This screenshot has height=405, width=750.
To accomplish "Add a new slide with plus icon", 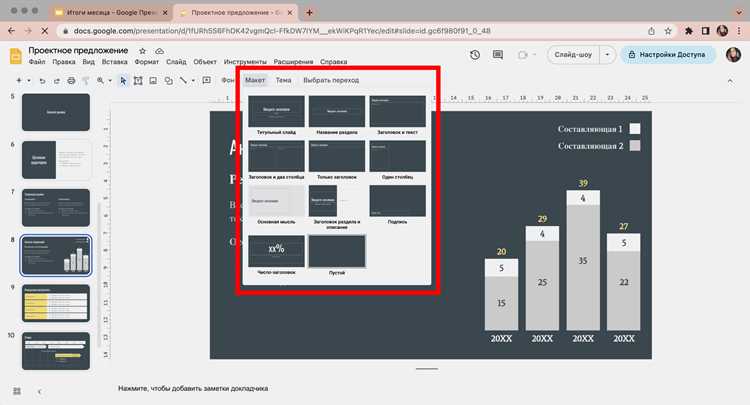I will (x=19, y=80).
